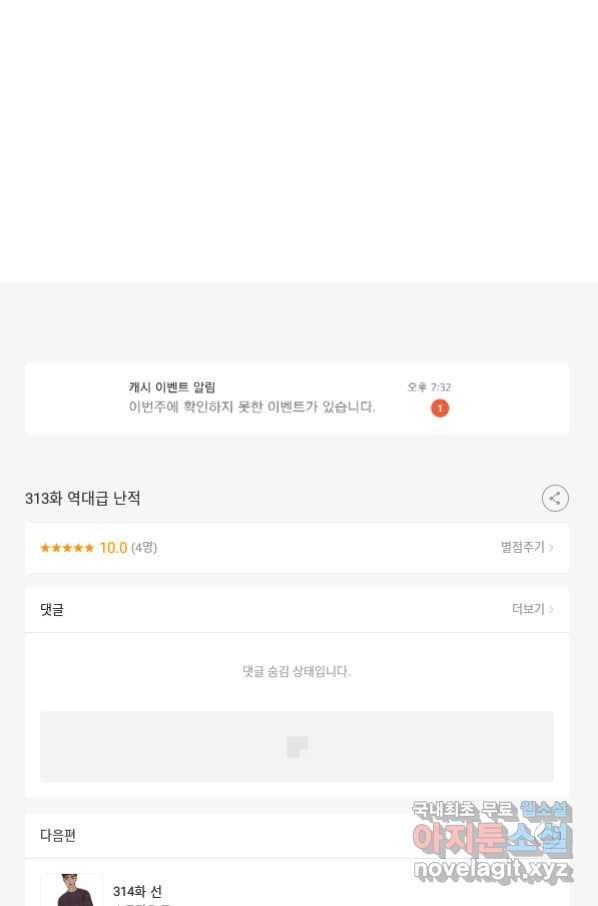The height and width of the screenshot is (906, 598).
Task: Click the (4명) rater count
Action: tap(144, 547)
